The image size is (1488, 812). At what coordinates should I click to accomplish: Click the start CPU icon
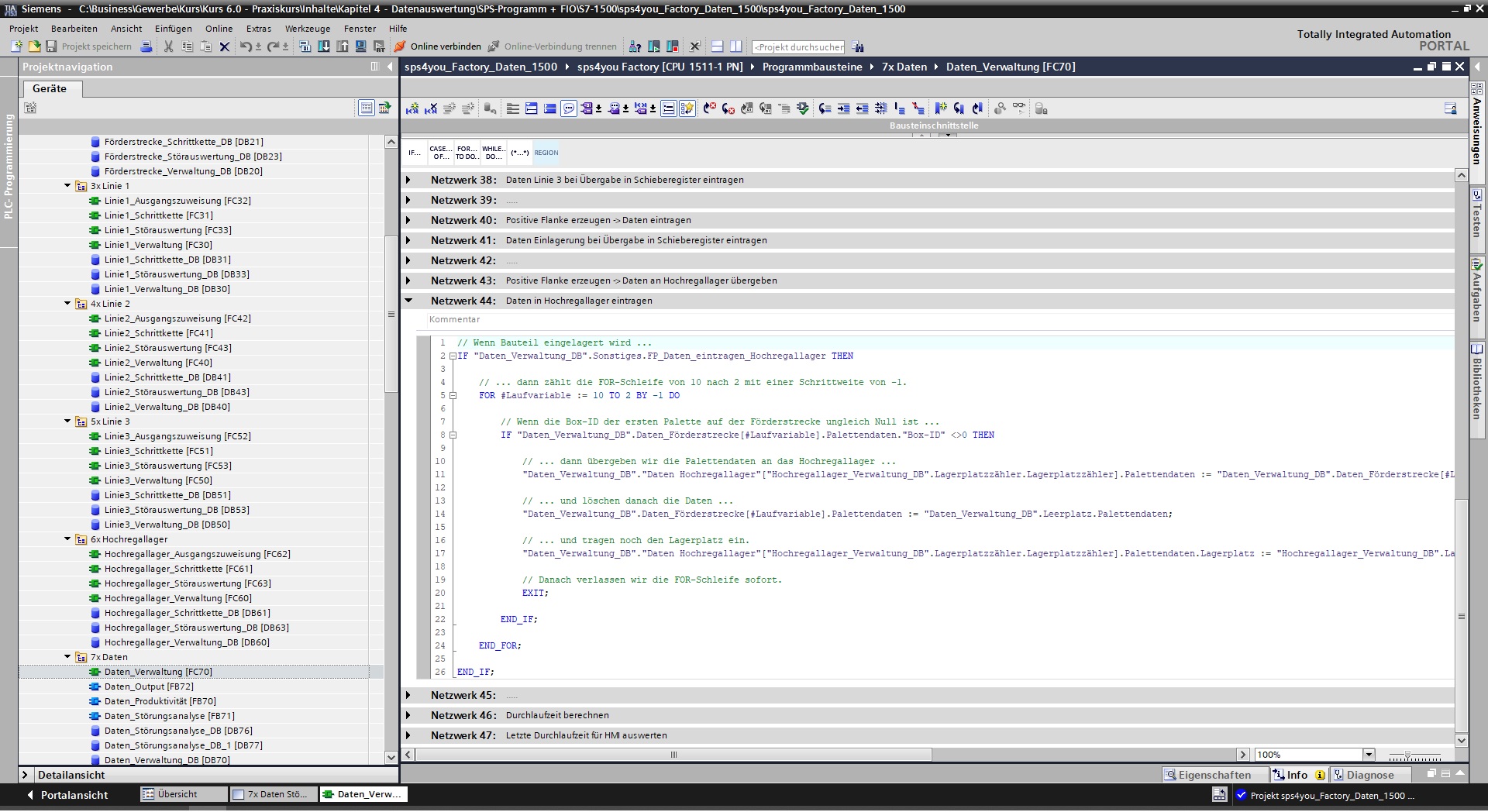pos(653,46)
